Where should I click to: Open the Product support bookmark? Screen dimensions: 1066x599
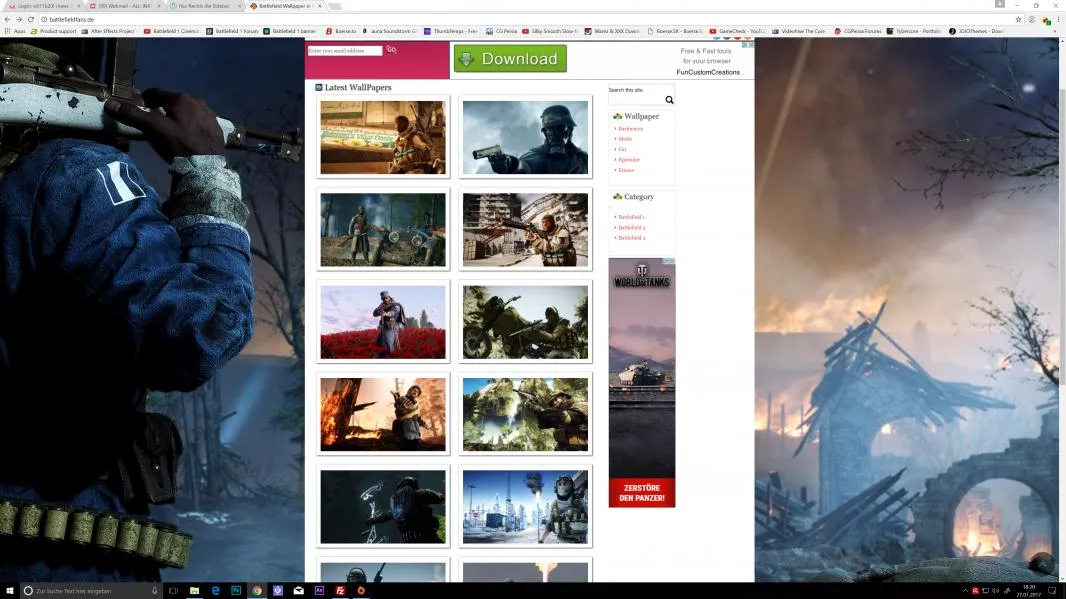(53, 31)
